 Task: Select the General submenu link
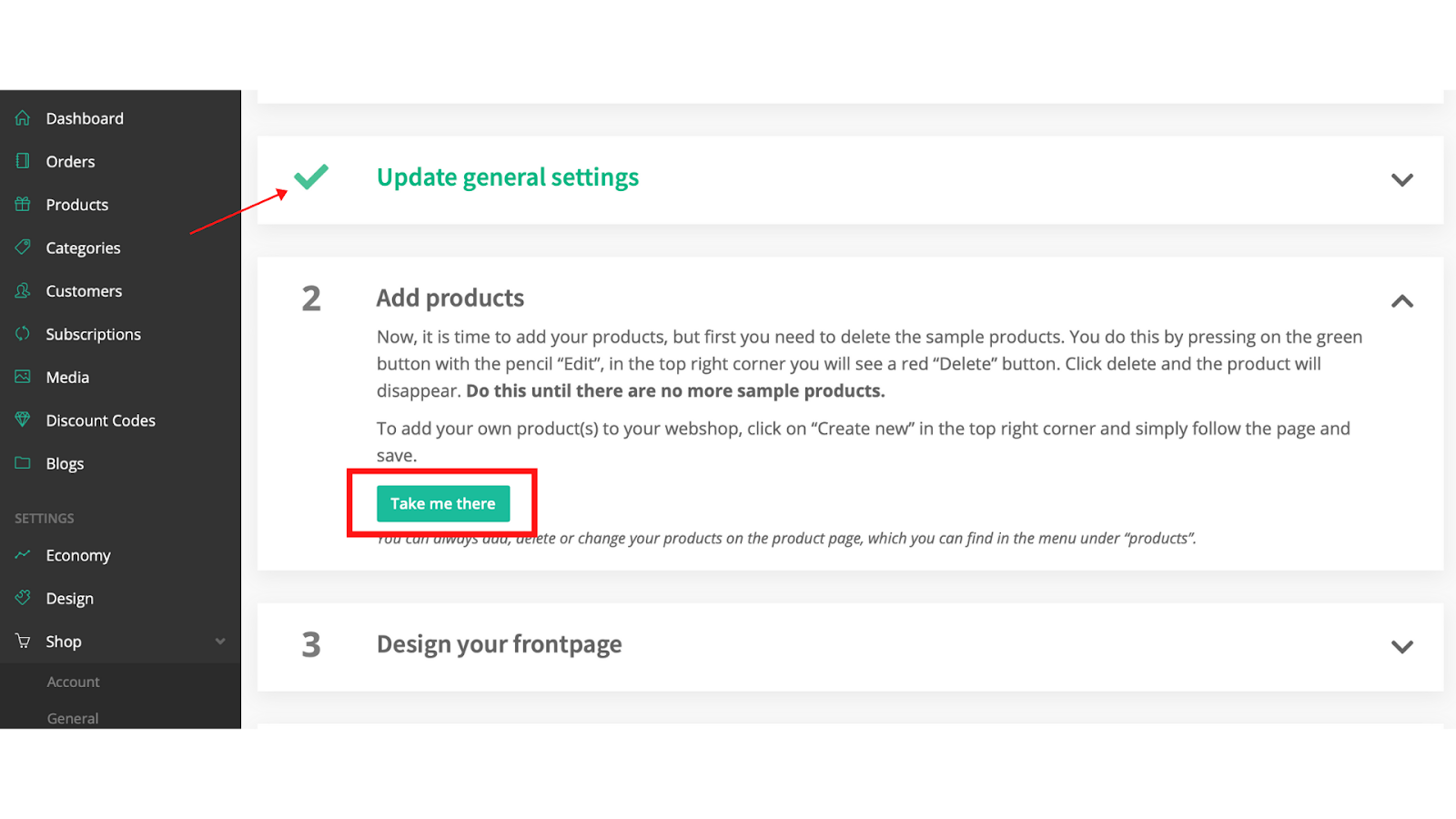click(73, 718)
